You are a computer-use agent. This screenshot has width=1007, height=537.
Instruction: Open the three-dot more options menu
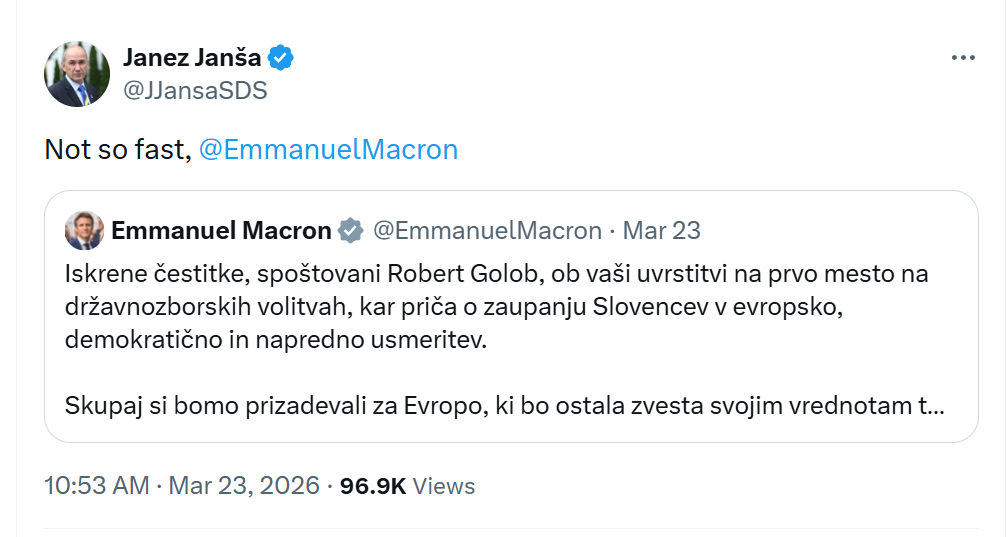tap(962, 59)
